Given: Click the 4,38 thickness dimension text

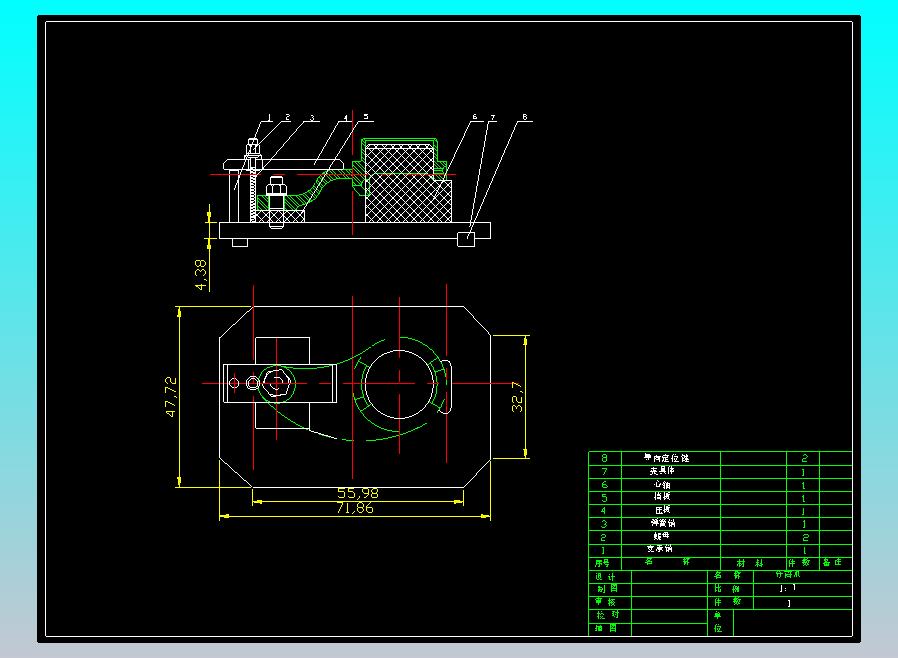Looking at the screenshot, I should tap(201, 275).
